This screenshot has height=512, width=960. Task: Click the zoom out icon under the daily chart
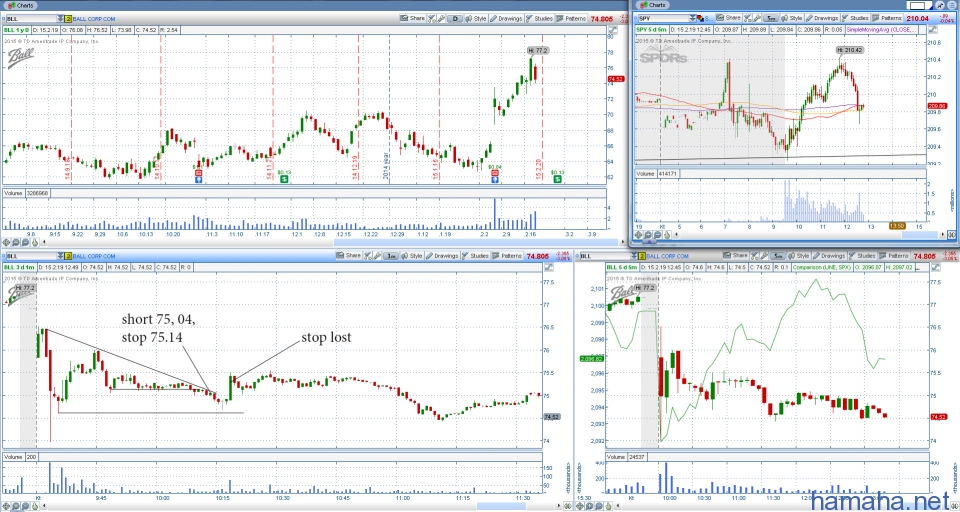click(x=25, y=242)
